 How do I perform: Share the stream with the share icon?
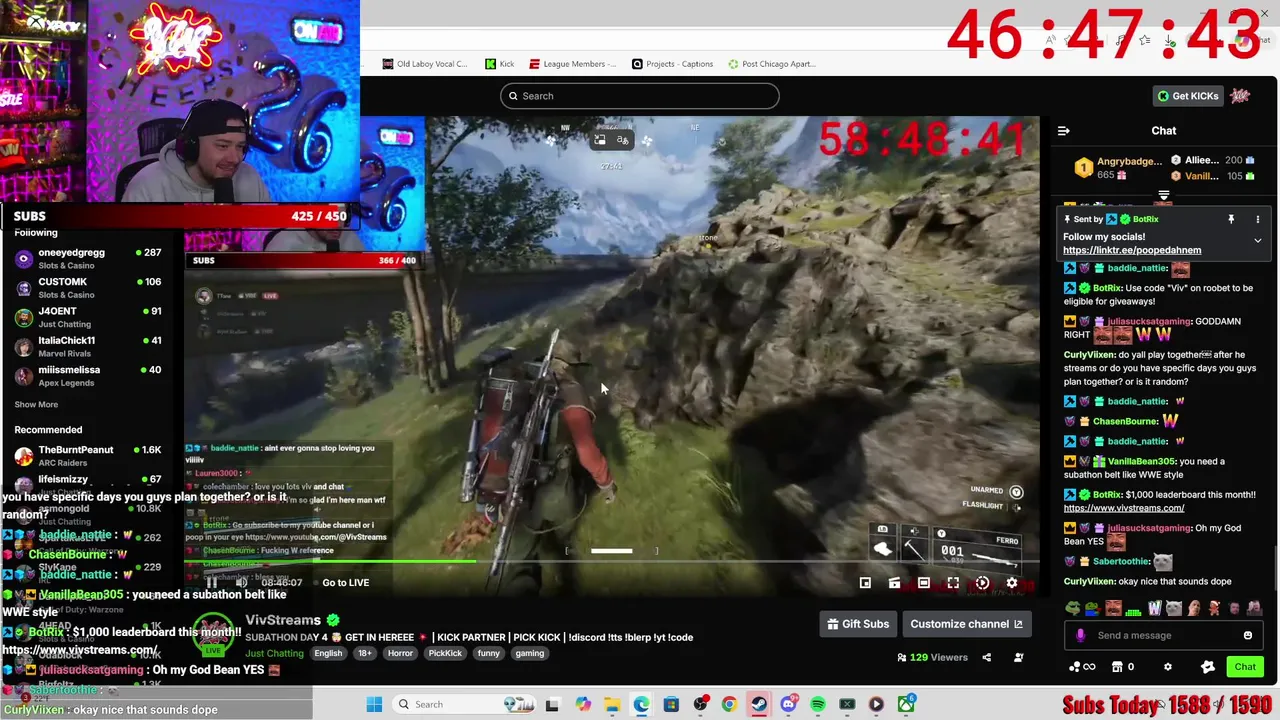(987, 658)
